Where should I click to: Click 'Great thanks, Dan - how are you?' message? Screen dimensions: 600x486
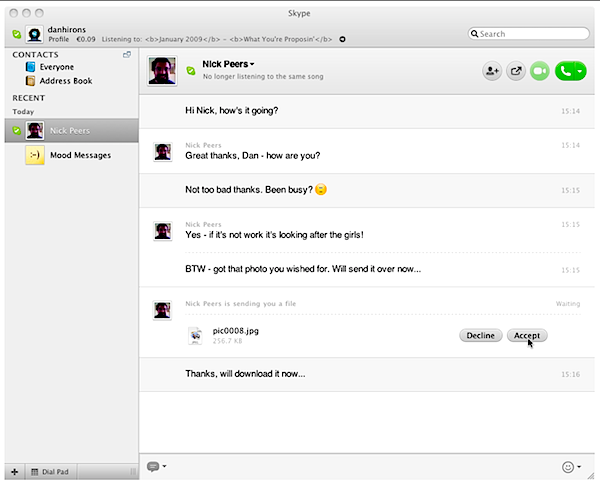tap(253, 156)
